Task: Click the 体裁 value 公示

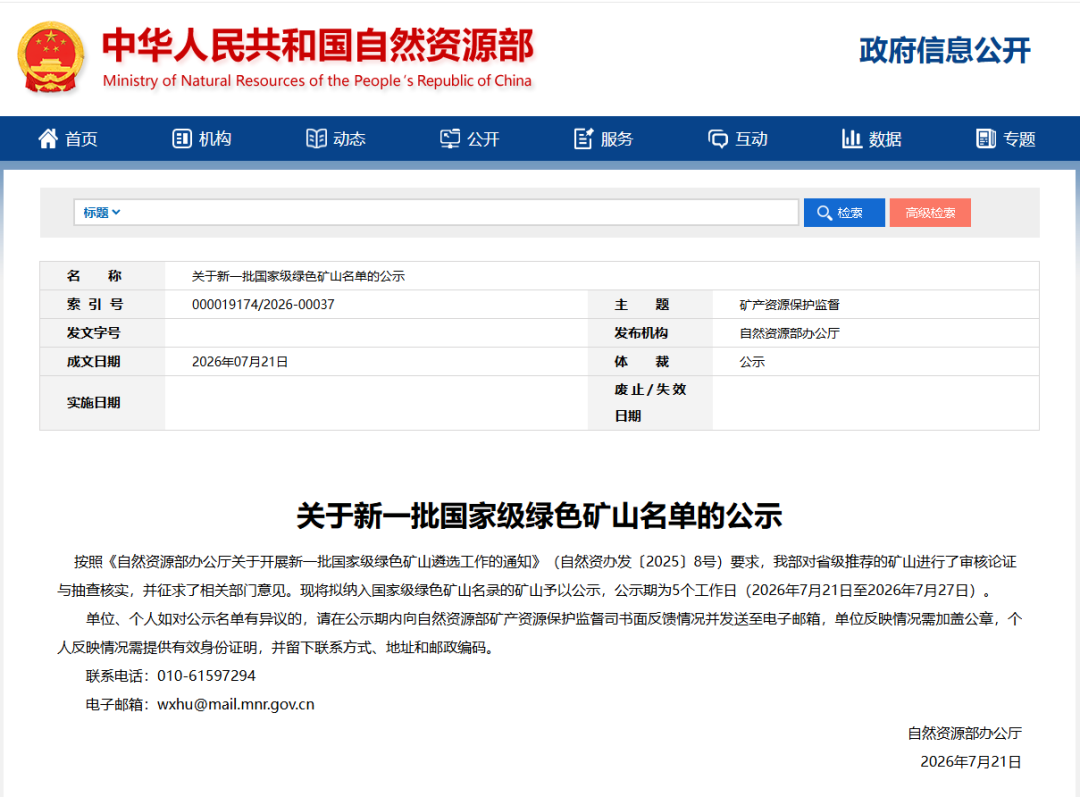Action: click(x=752, y=362)
